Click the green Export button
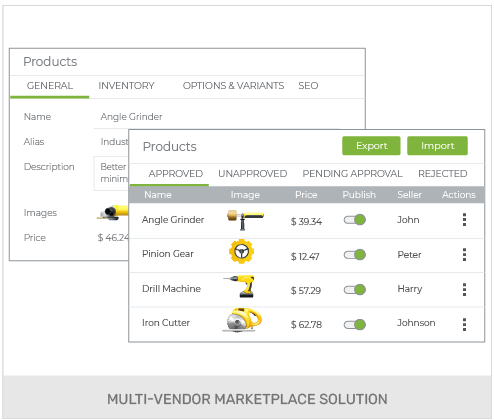This screenshot has height=420, width=494. [371, 146]
